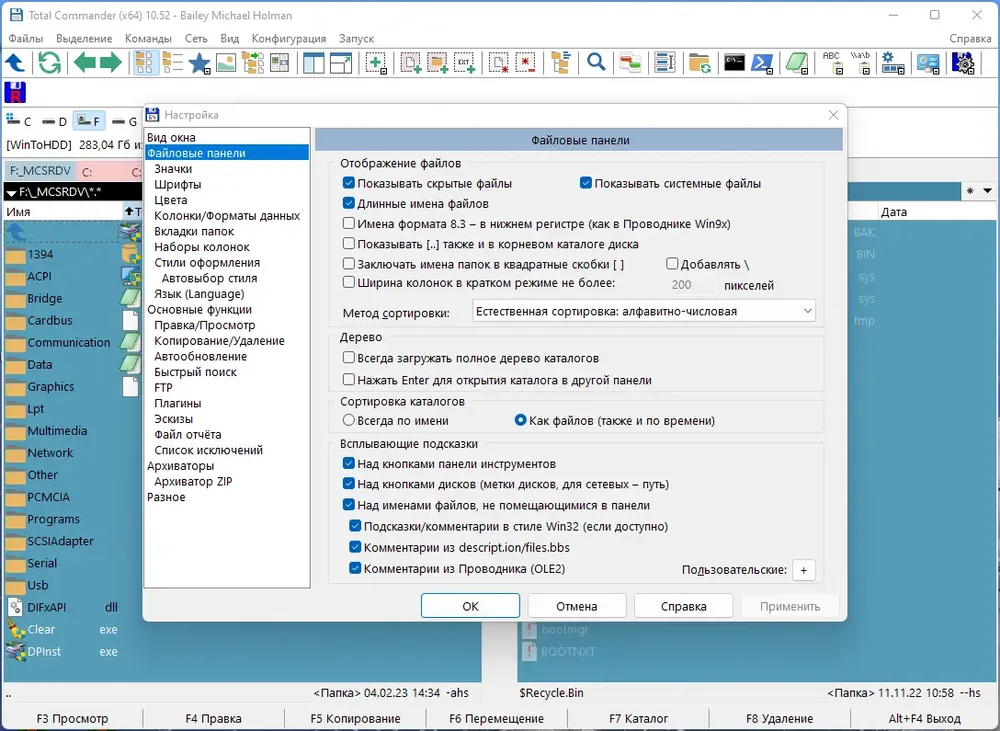Disable Показывать скрытые файлы checkbox
Screen dimensions: 1000x731
click(x=349, y=183)
